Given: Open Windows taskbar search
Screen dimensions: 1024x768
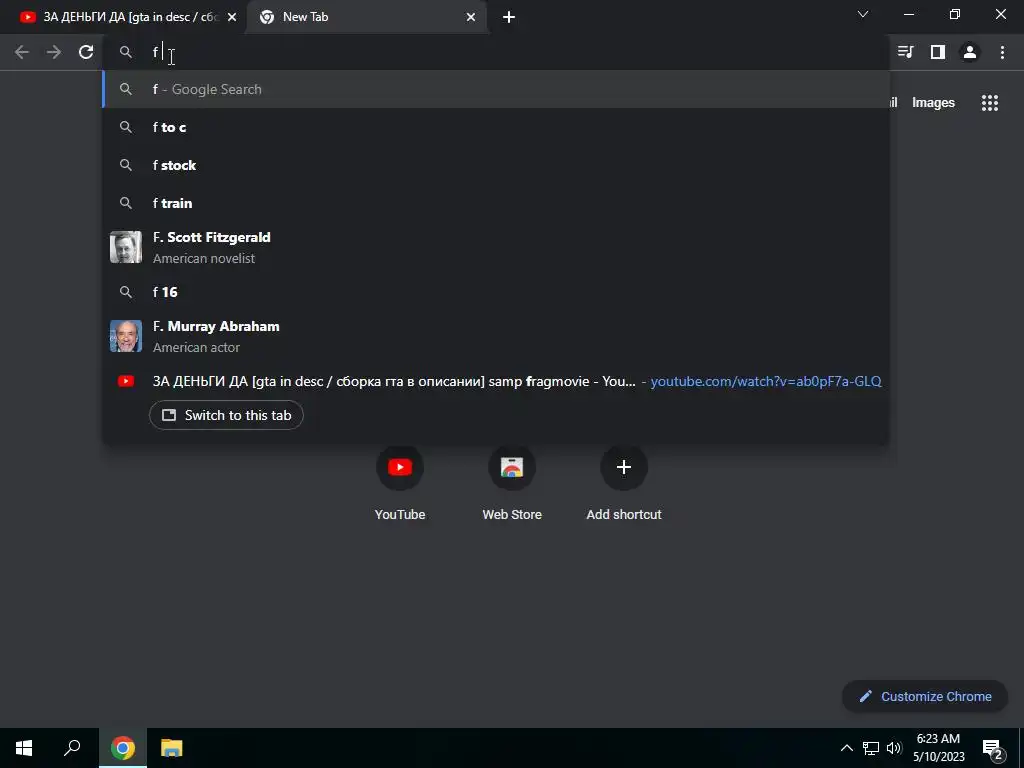Looking at the screenshot, I should 72,748.
